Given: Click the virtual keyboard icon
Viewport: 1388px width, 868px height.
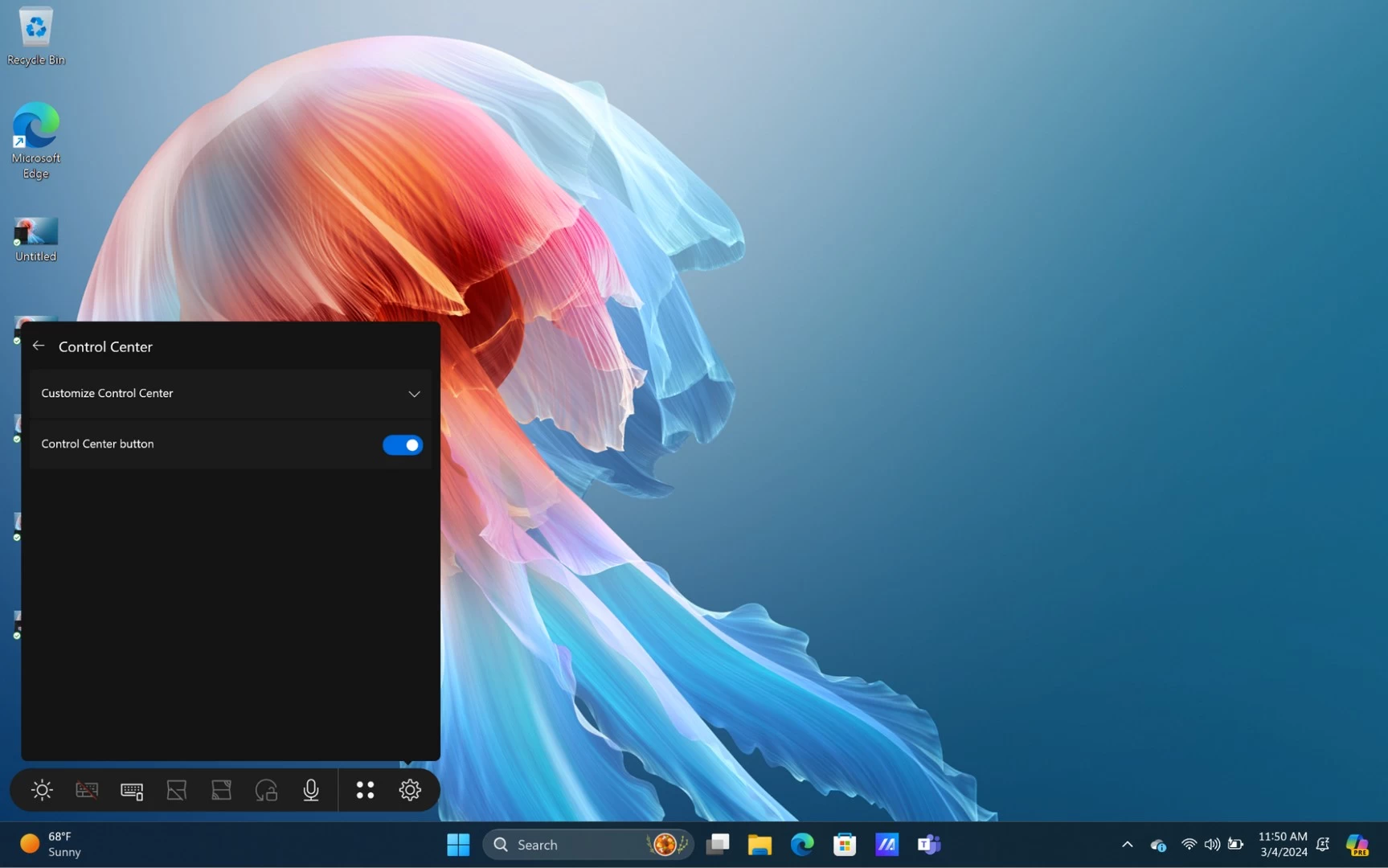Looking at the screenshot, I should (x=132, y=791).
